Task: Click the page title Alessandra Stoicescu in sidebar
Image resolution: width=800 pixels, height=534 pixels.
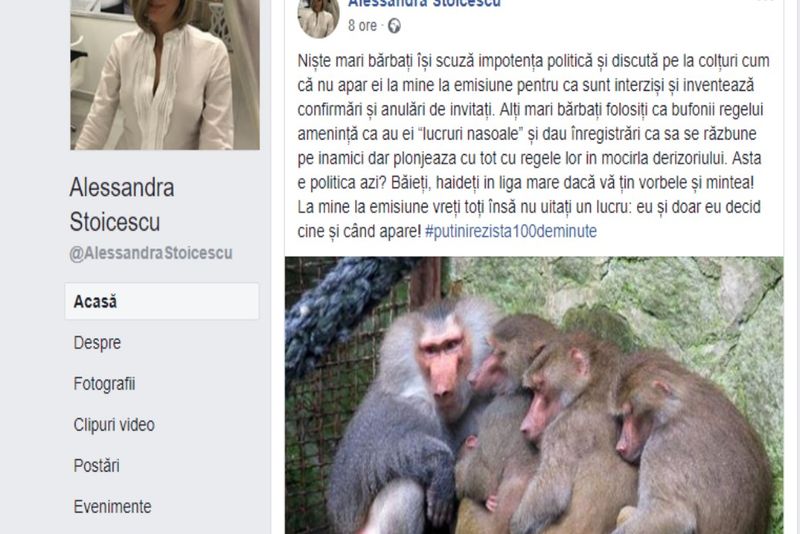Action: 122,205
